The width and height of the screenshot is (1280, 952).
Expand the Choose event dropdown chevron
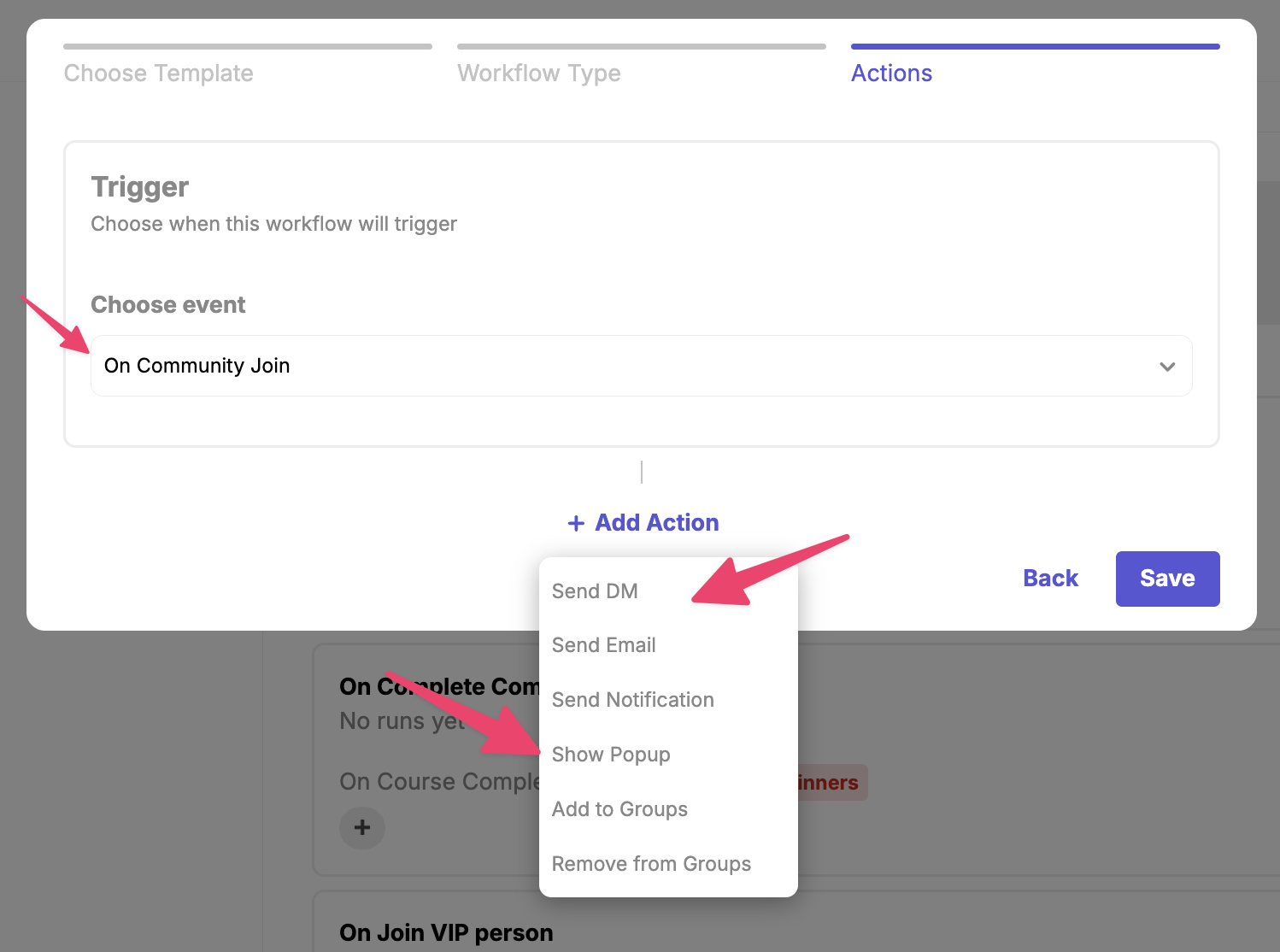coord(1167,367)
